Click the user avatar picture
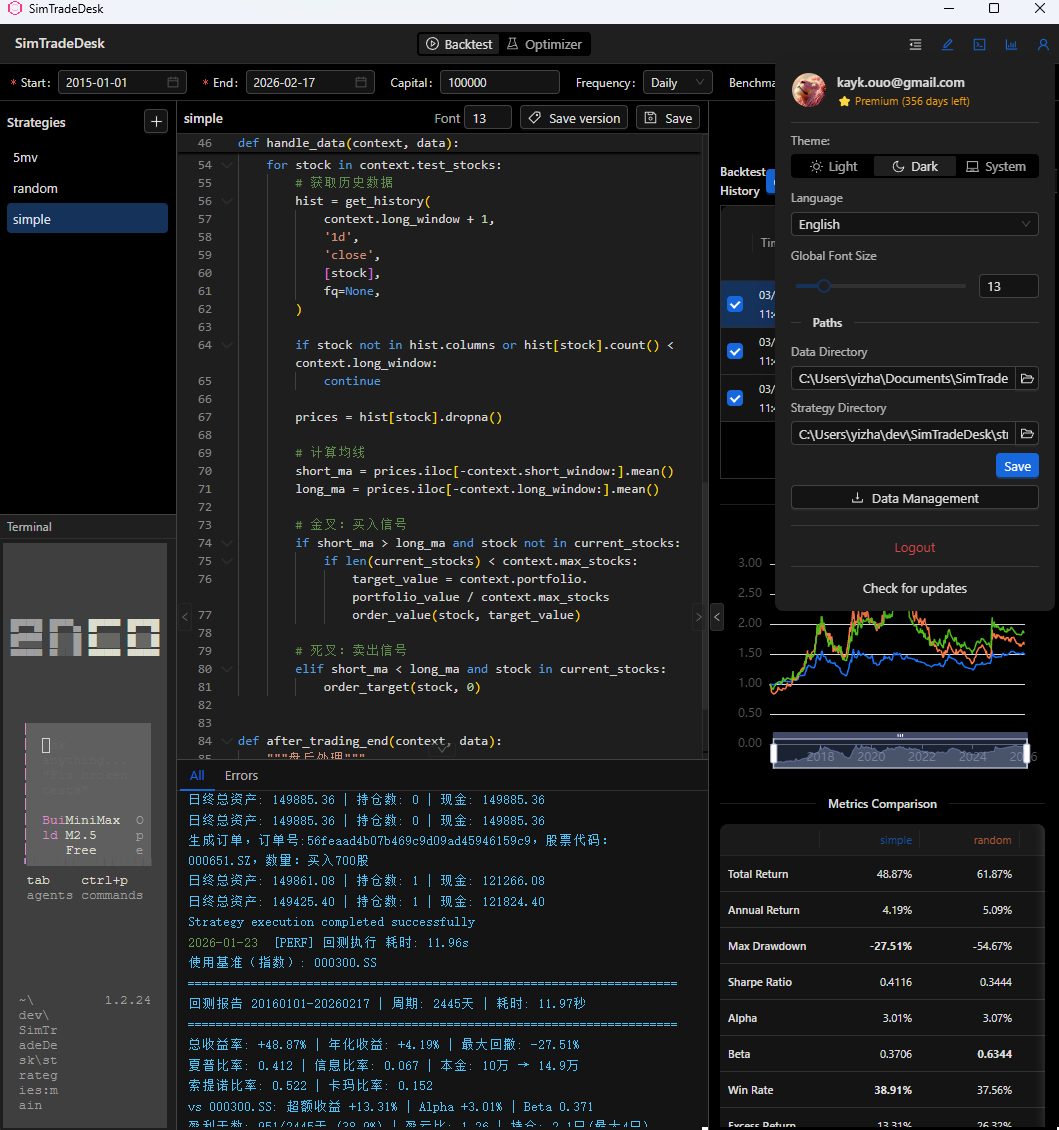The image size is (1059, 1130). pos(809,90)
